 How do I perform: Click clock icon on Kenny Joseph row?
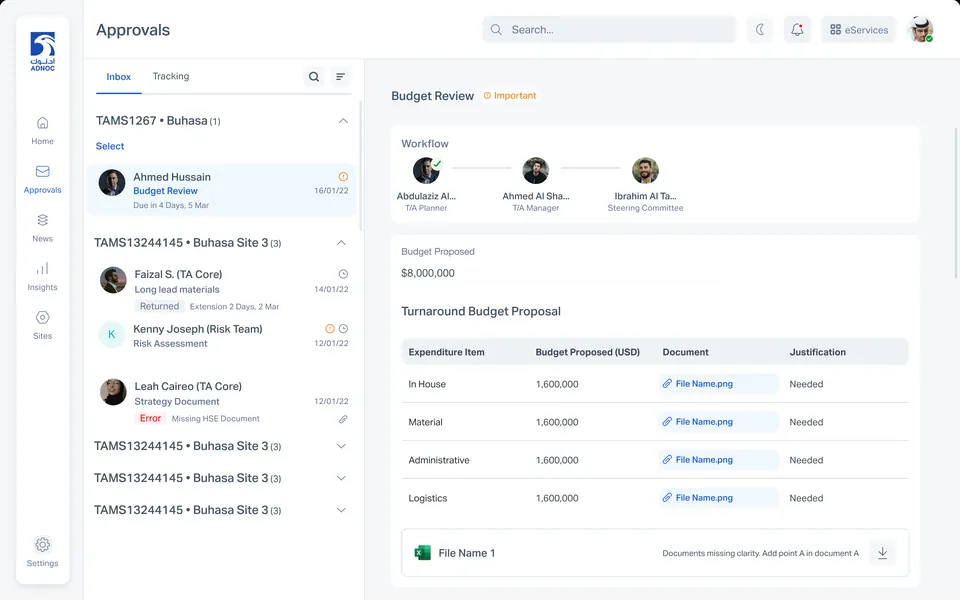point(343,329)
